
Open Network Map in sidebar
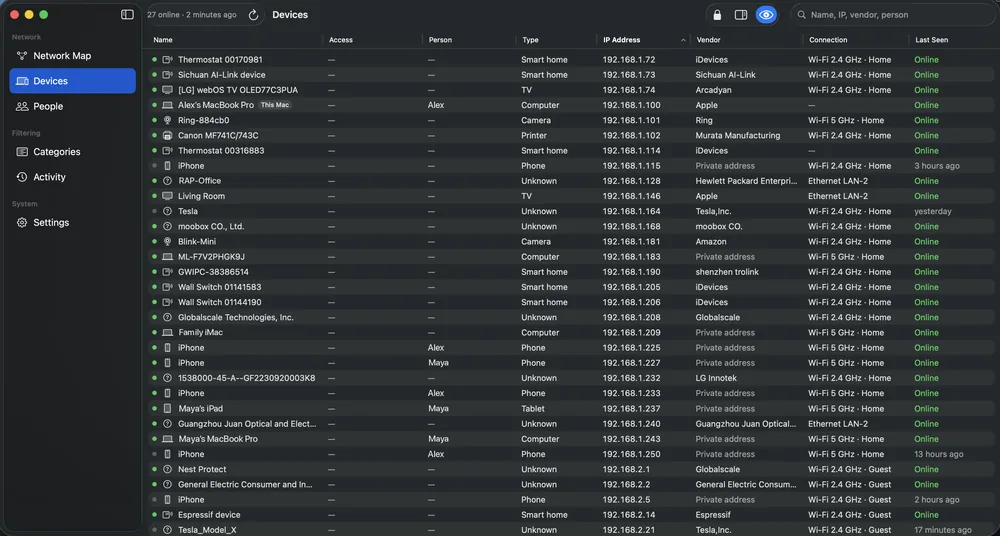pos(72,56)
